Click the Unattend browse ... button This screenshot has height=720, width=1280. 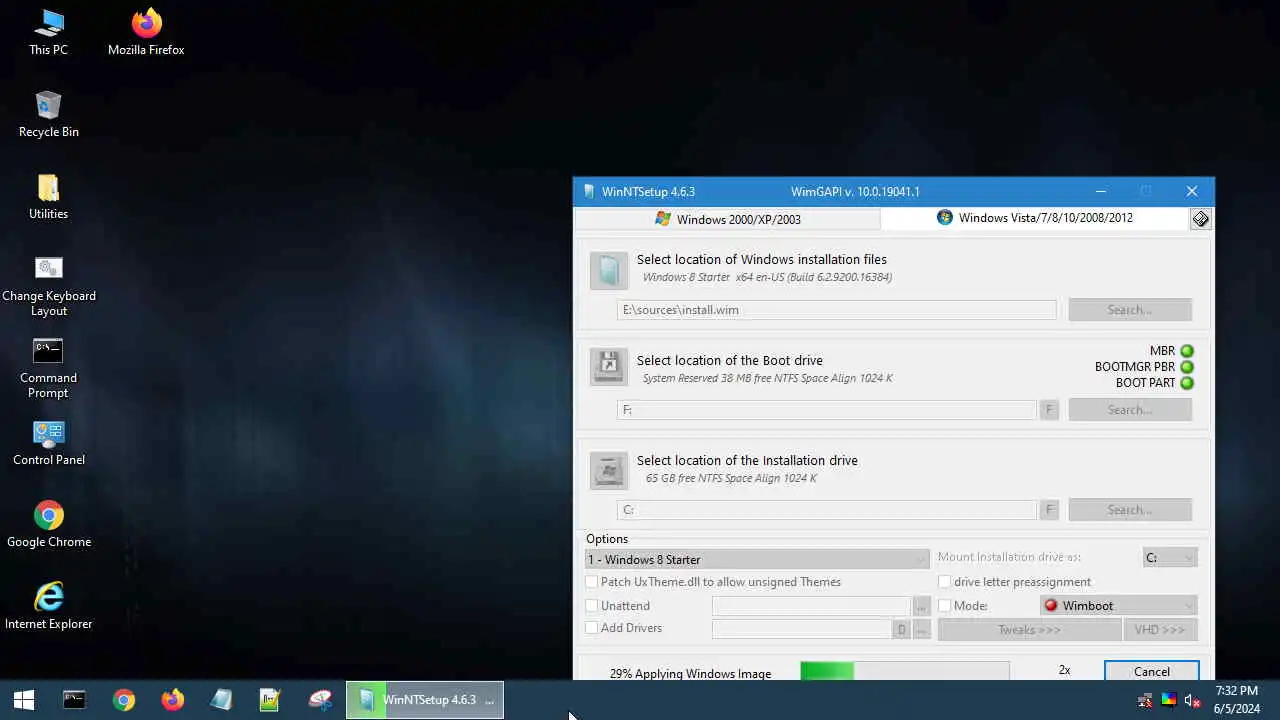921,606
